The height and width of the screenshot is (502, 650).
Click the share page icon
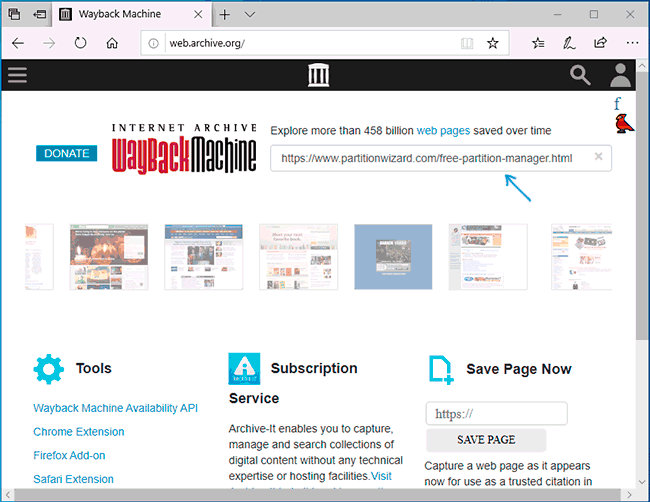[x=600, y=43]
